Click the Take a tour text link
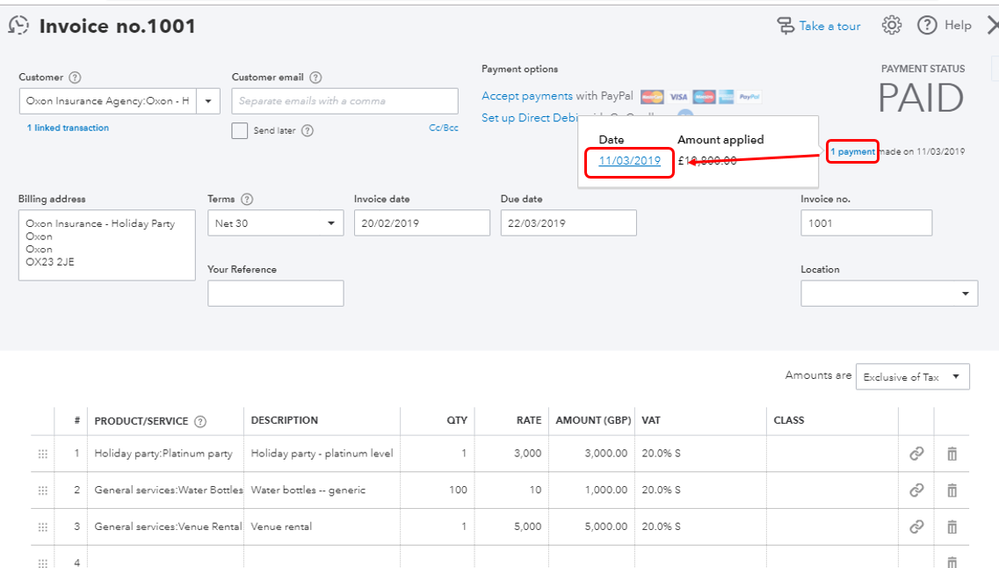The height and width of the screenshot is (568, 999). [x=830, y=26]
